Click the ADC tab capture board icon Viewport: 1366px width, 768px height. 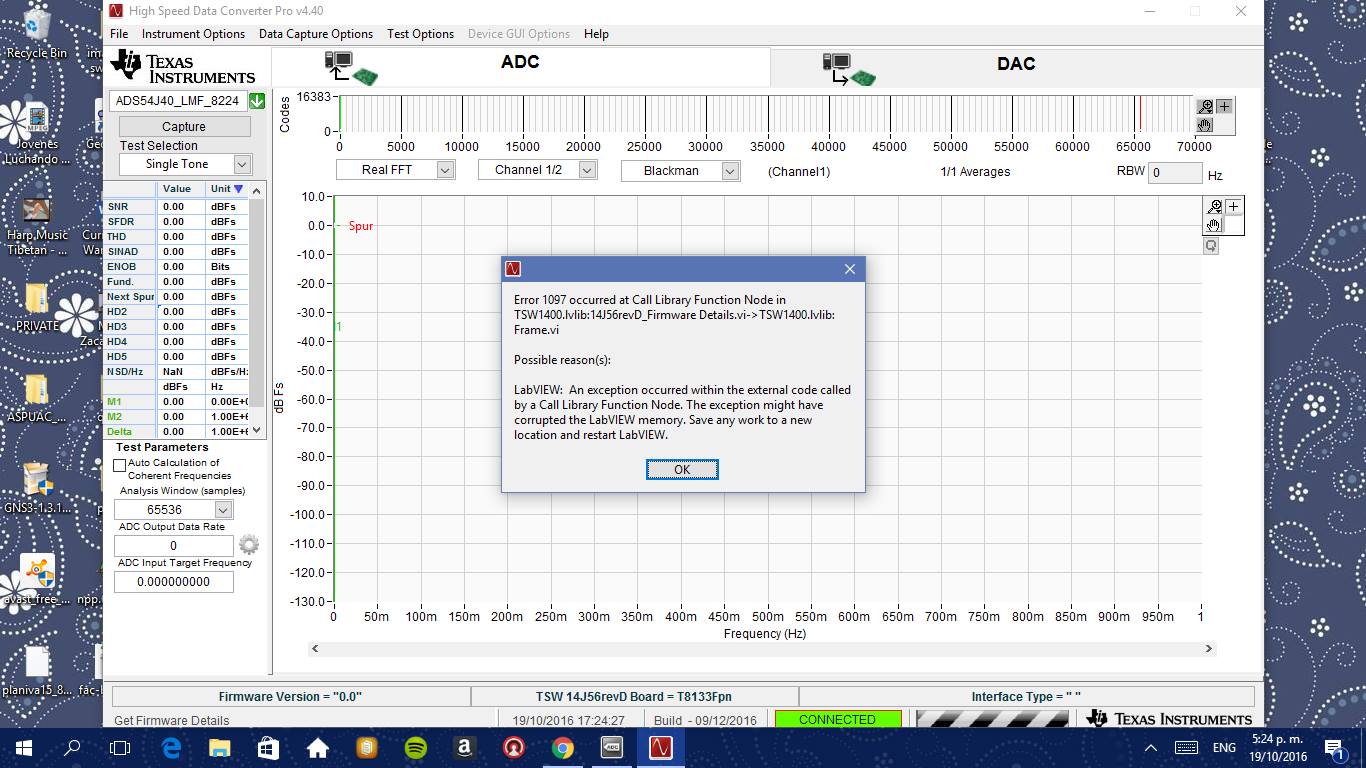351,68
